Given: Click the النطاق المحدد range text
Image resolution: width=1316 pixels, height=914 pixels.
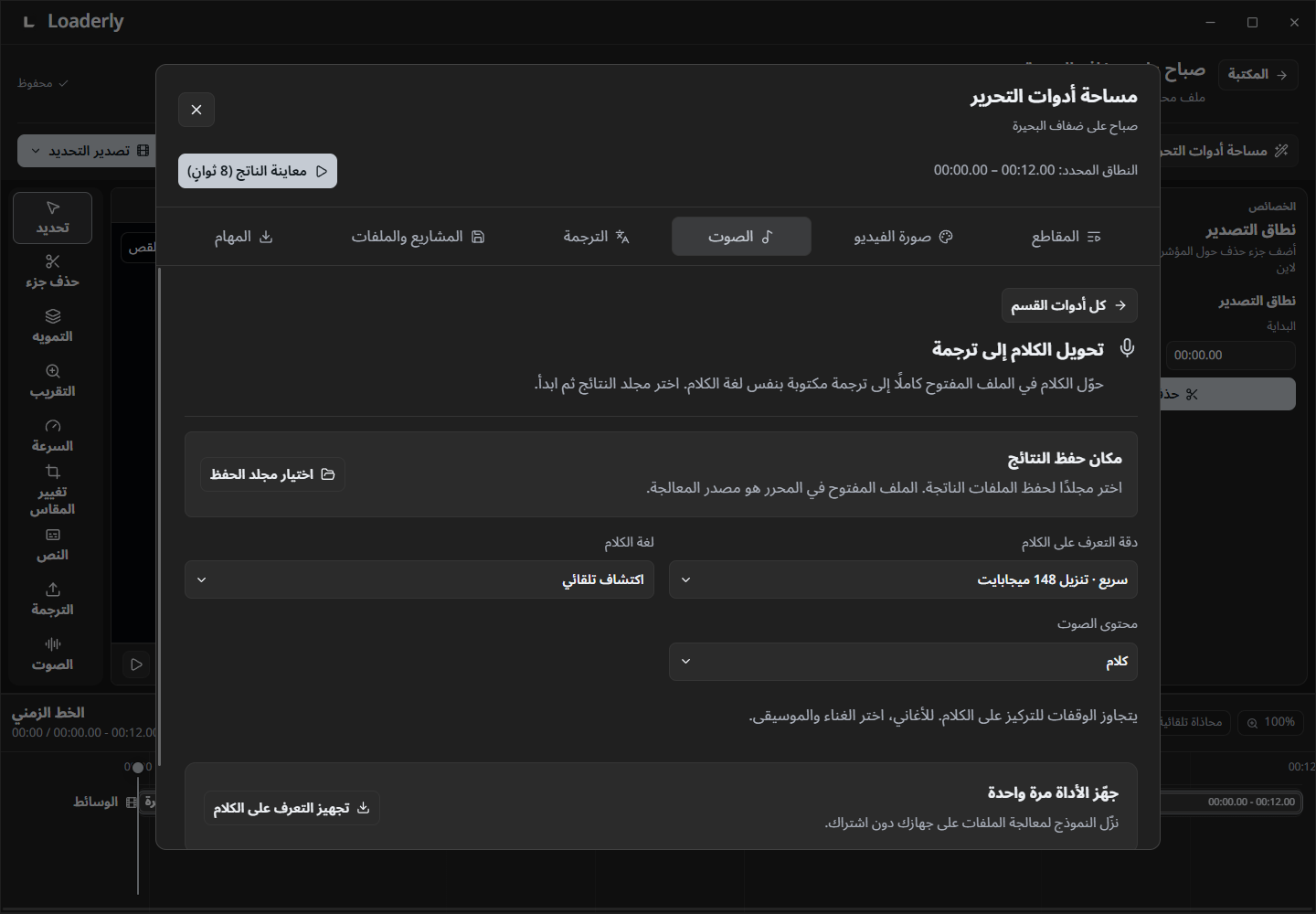Looking at the screenshot, I should tap(1035, 170).
